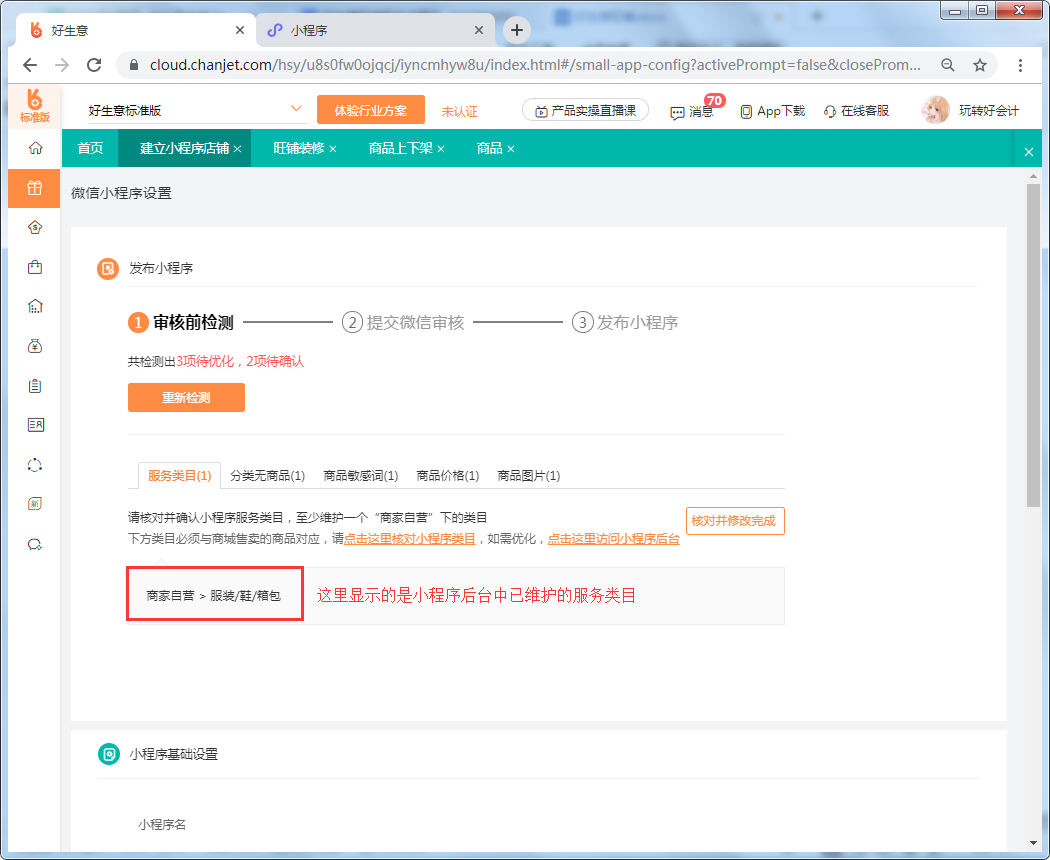Click the browser address bar URL
This screenshot has height=860, width=1050.
pyautogui.click(x=534, y=65)
